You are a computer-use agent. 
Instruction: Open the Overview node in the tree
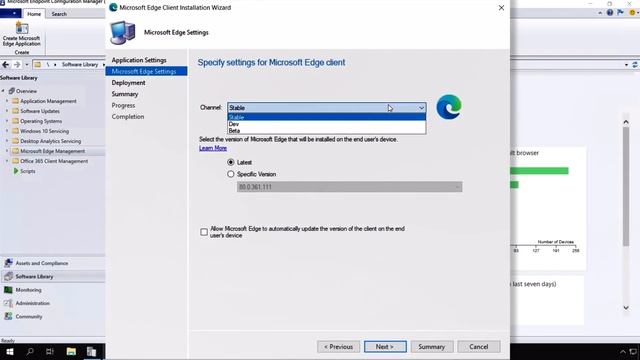[x=26, y=91]
